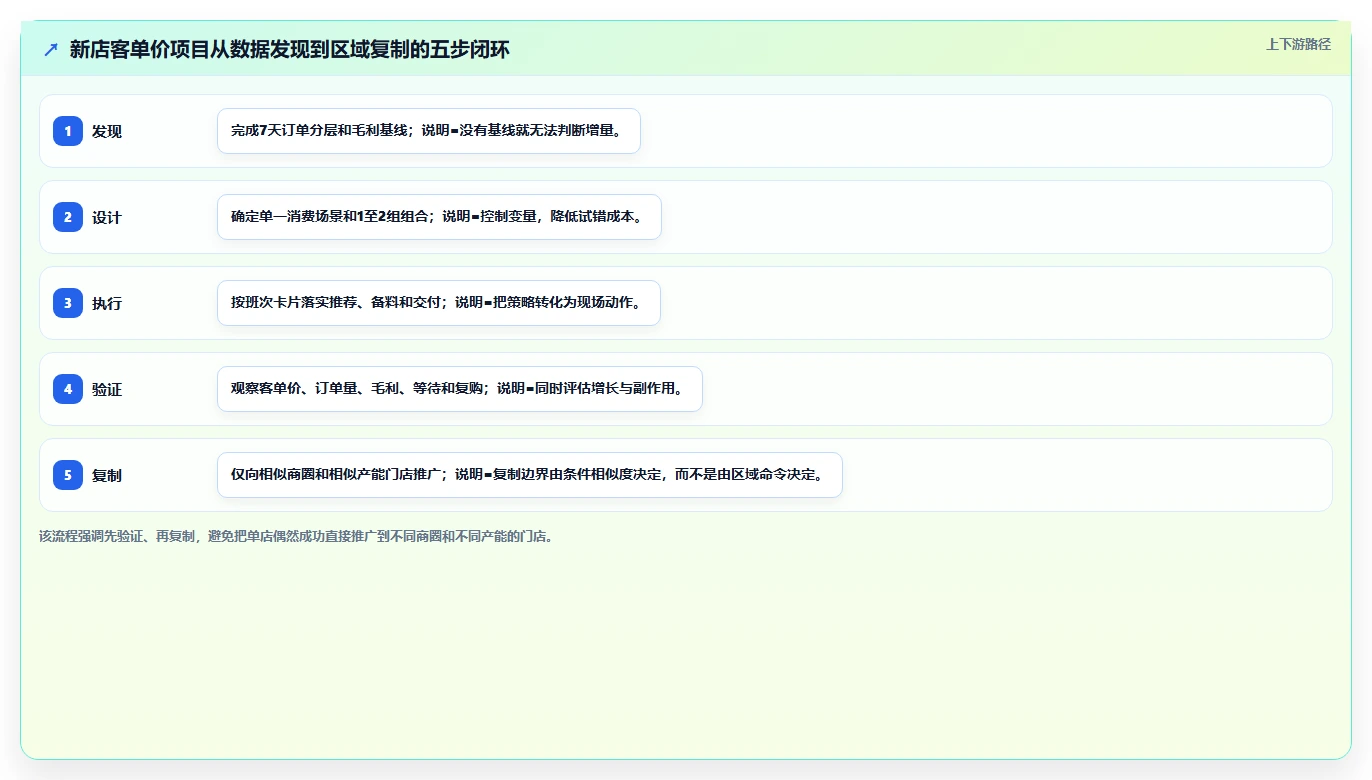This screenshot has height=780, width=1372.
Task: Click the card 仅向相似商圈和相似产能门店推广
Action: [x=530, y=475]
